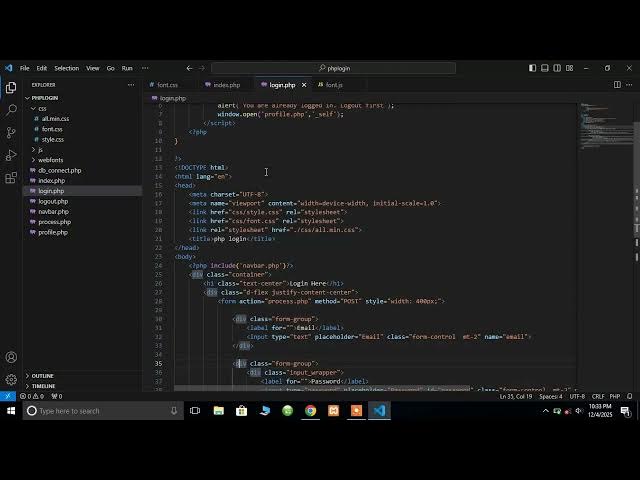The height and width of the screenshot is (480, 640).
Task: Open the Explorer view in activity bar
Action: (11, 87)
